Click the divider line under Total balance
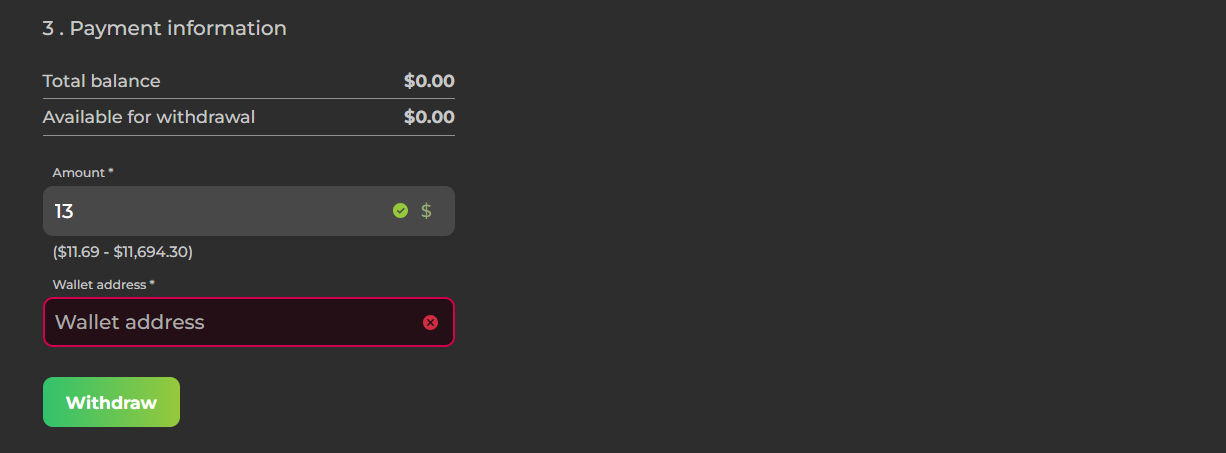 (248, 99)
